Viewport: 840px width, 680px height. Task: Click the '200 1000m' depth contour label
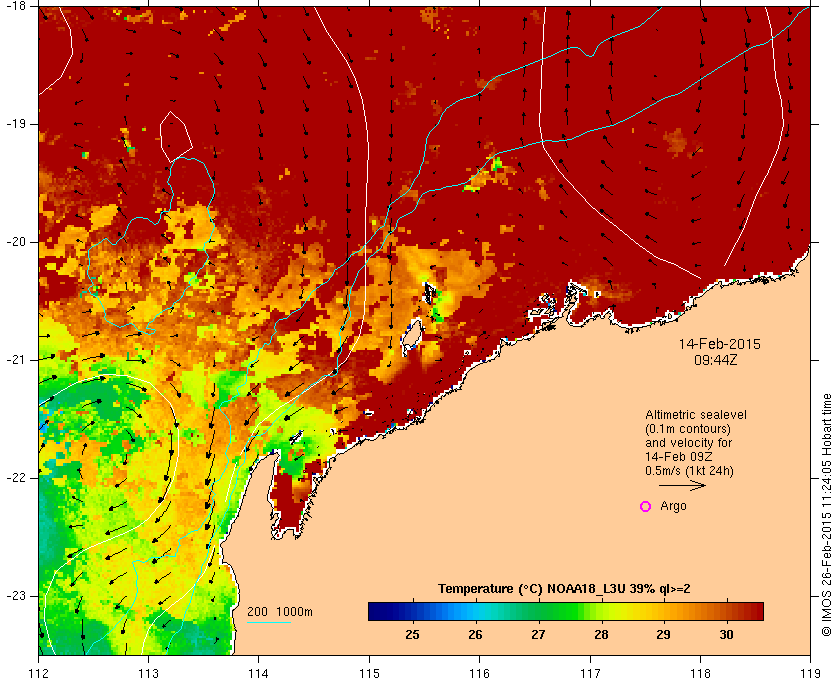pos(280,612)
